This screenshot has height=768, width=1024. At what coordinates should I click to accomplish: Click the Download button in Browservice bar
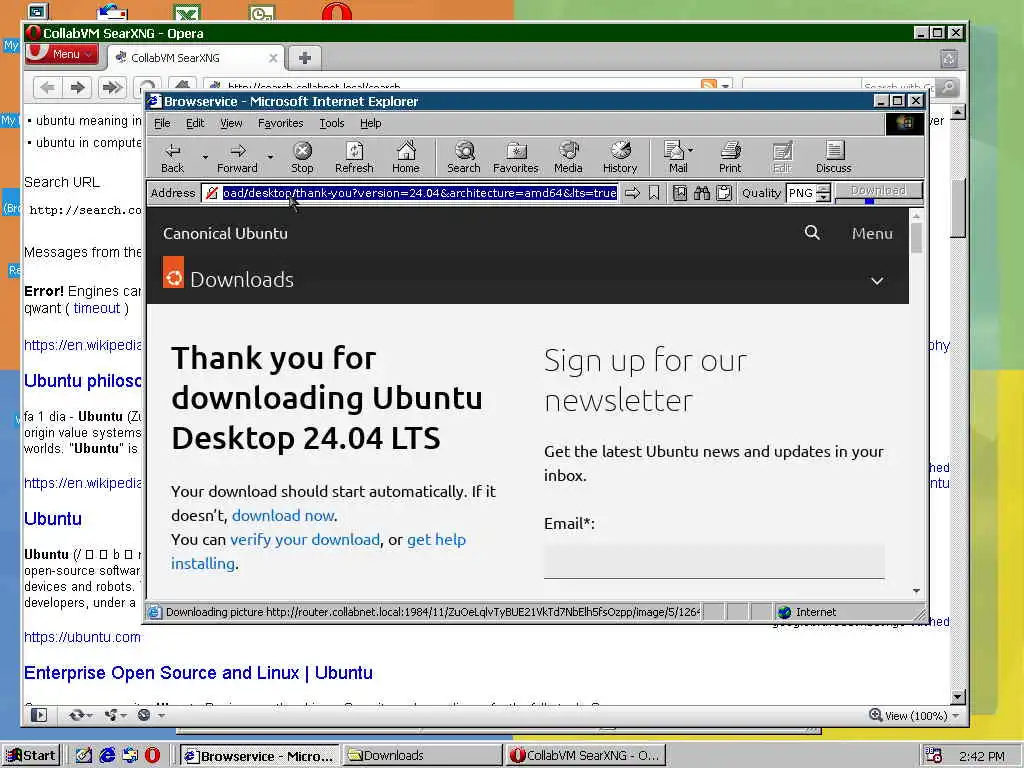tap(878, 190)
